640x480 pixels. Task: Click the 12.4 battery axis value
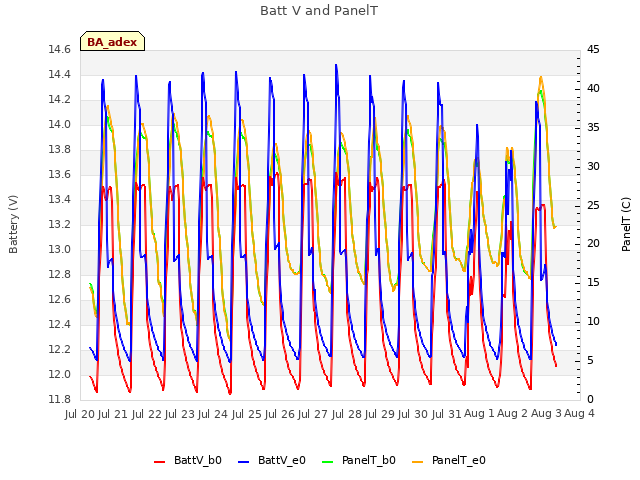(60, 324)
